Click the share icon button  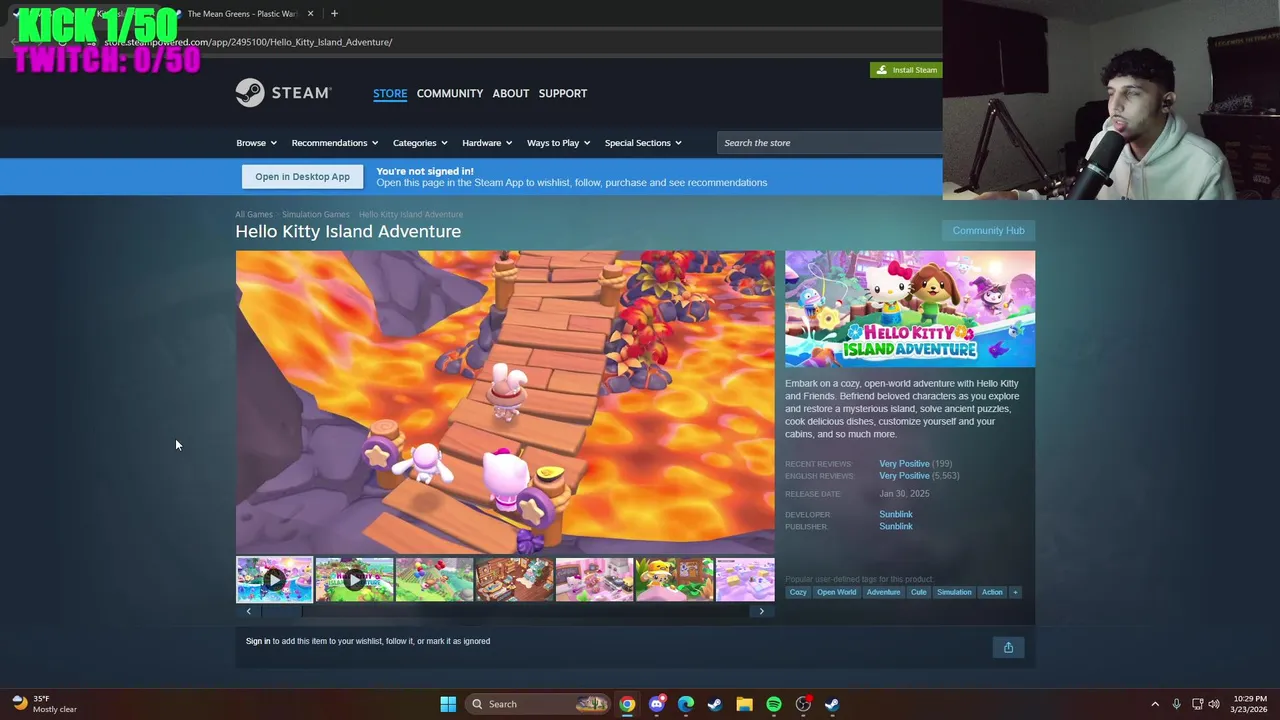tap(1008, 648)
